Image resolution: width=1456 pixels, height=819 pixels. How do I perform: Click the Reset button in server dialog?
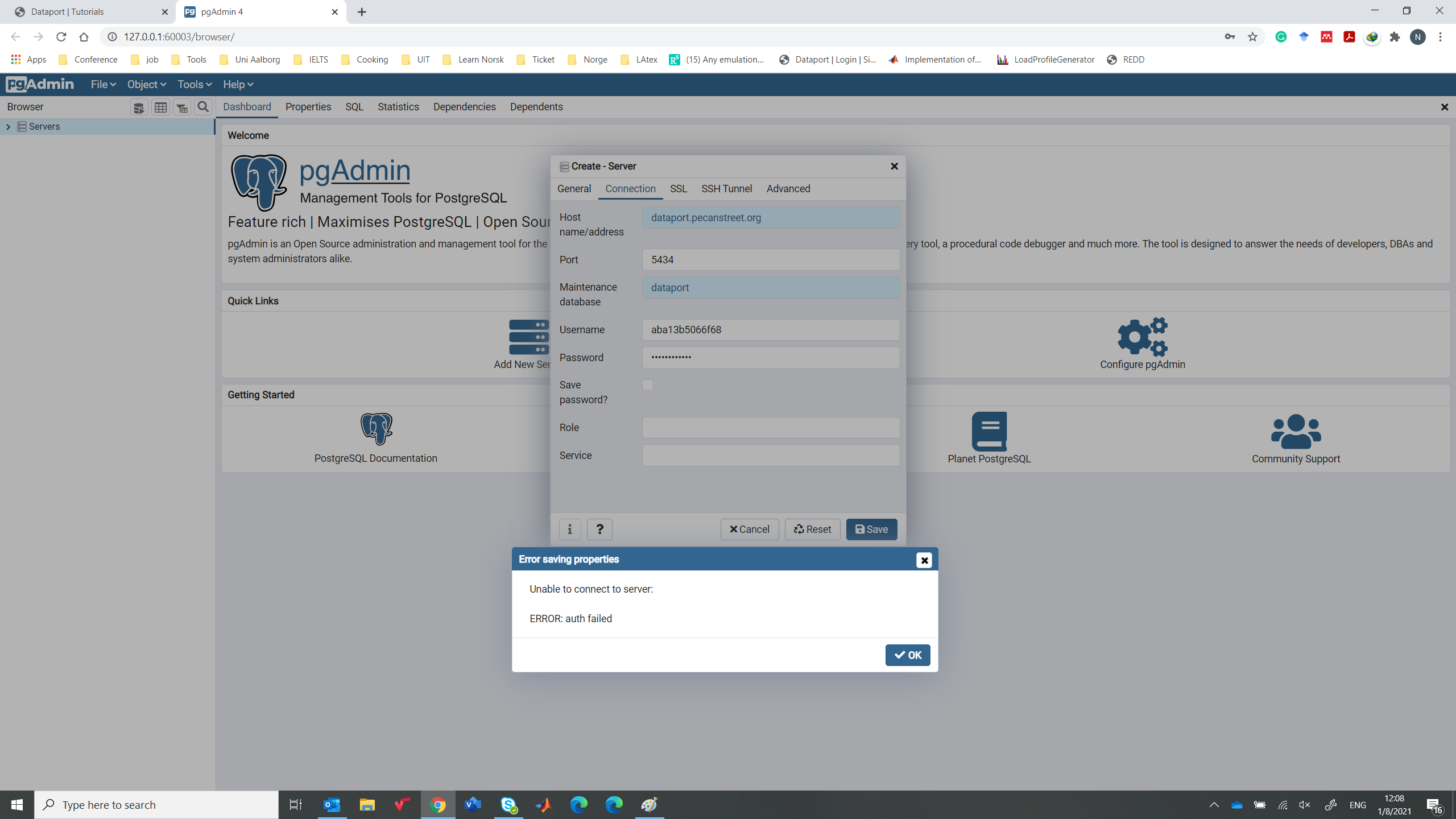[812, 529]
